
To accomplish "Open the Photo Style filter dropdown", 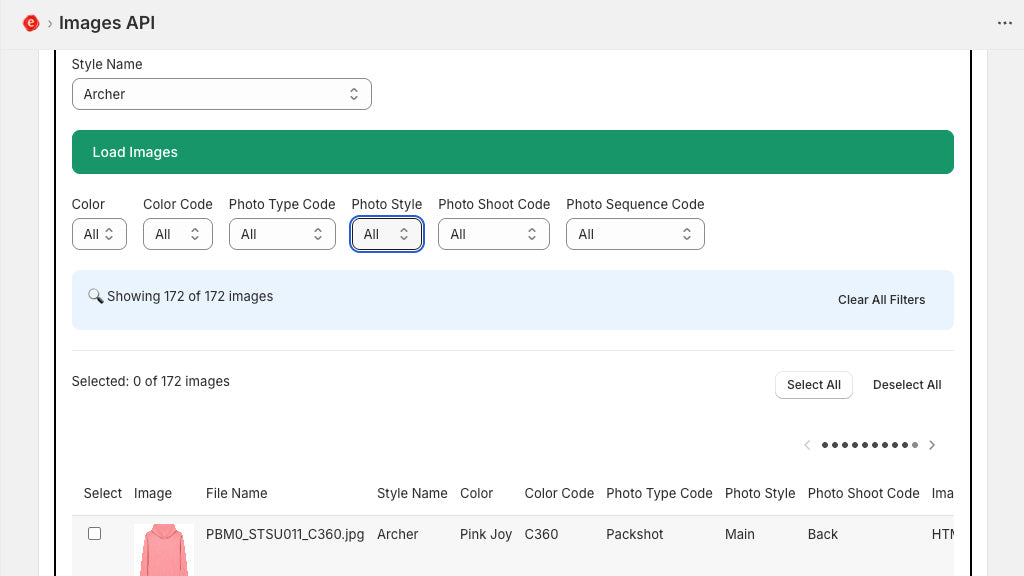I will (x=386, y=234).
